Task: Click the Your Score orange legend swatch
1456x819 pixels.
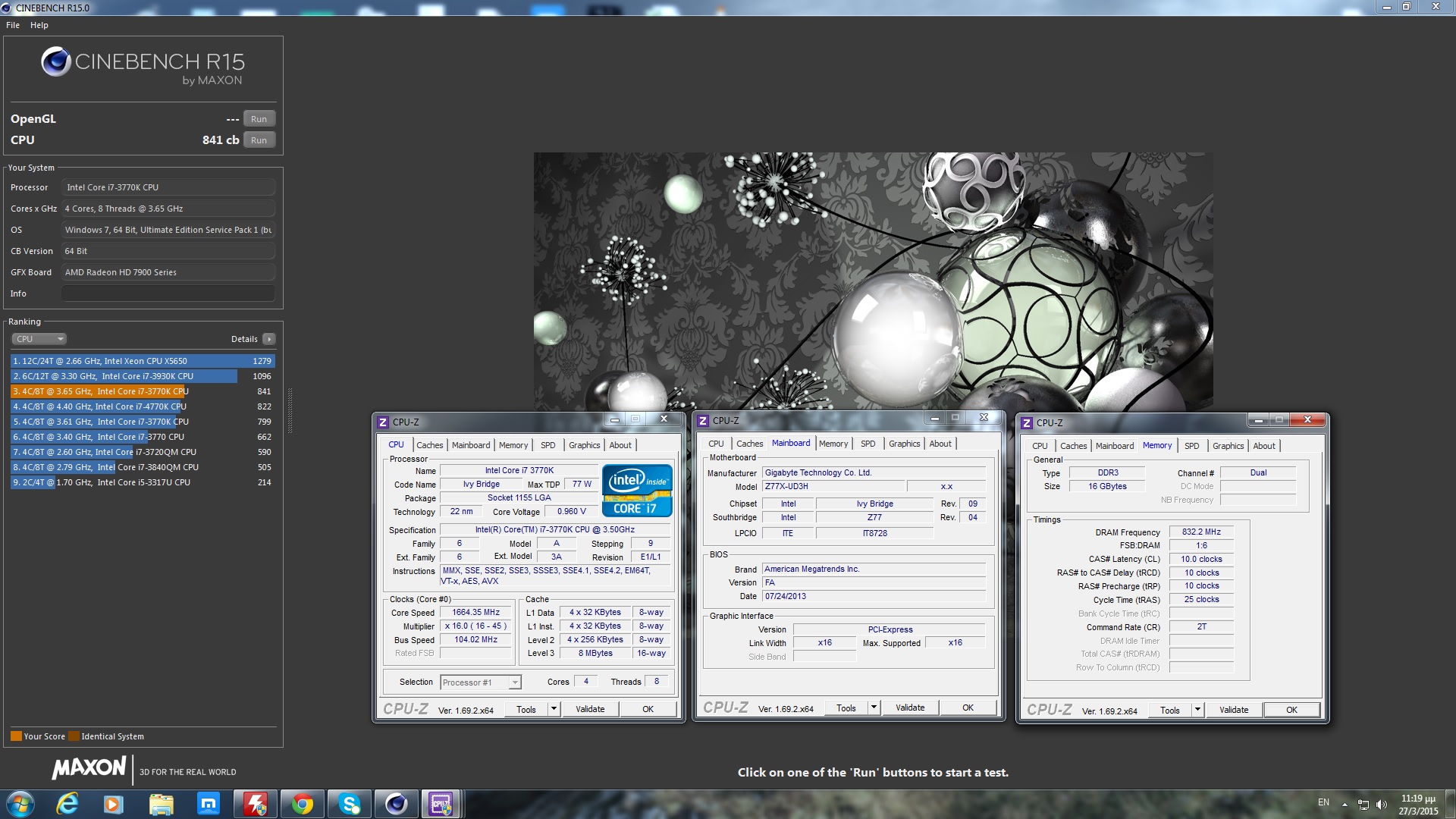Action: tap(16, 736)
